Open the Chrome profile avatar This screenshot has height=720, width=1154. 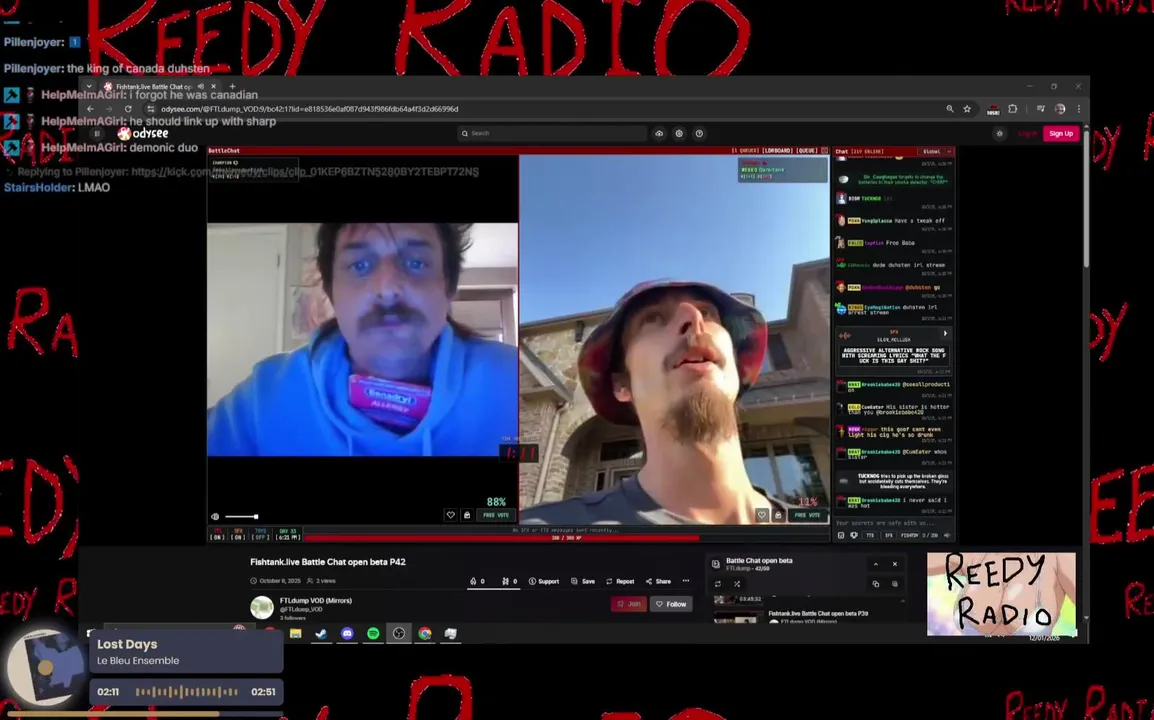pos(1060,109)
